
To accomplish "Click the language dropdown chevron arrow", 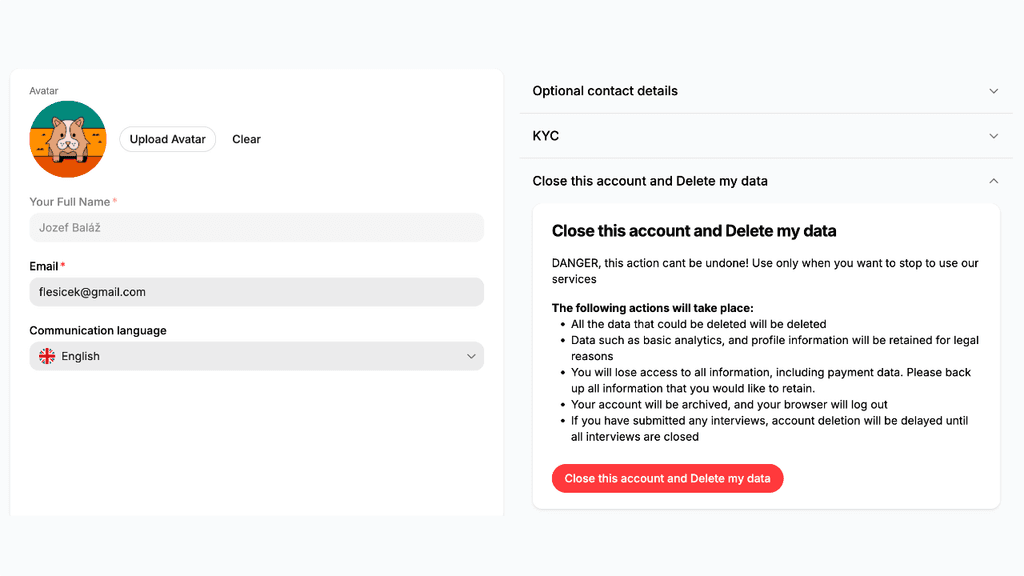I will (471, 357).
